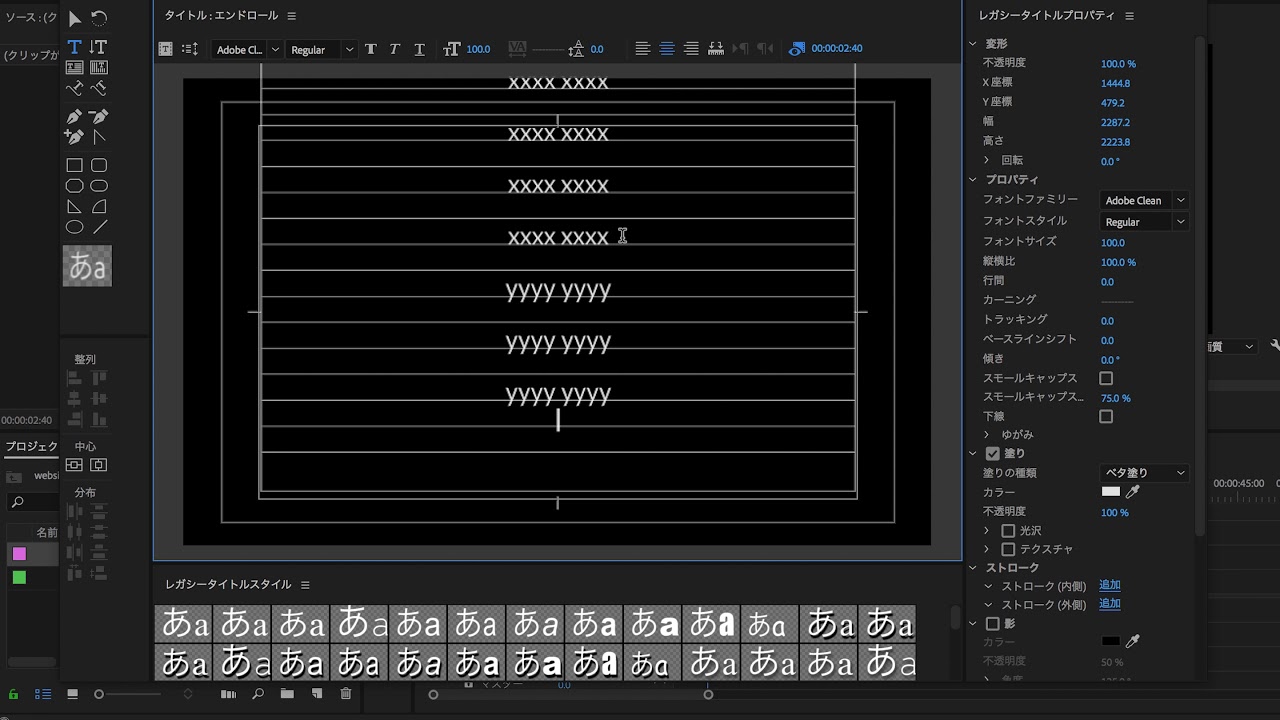The width and height of the screenshot is (1280, 720).
Task: Select the Wedge triangle tool
Action: click(x=74, y=206)
